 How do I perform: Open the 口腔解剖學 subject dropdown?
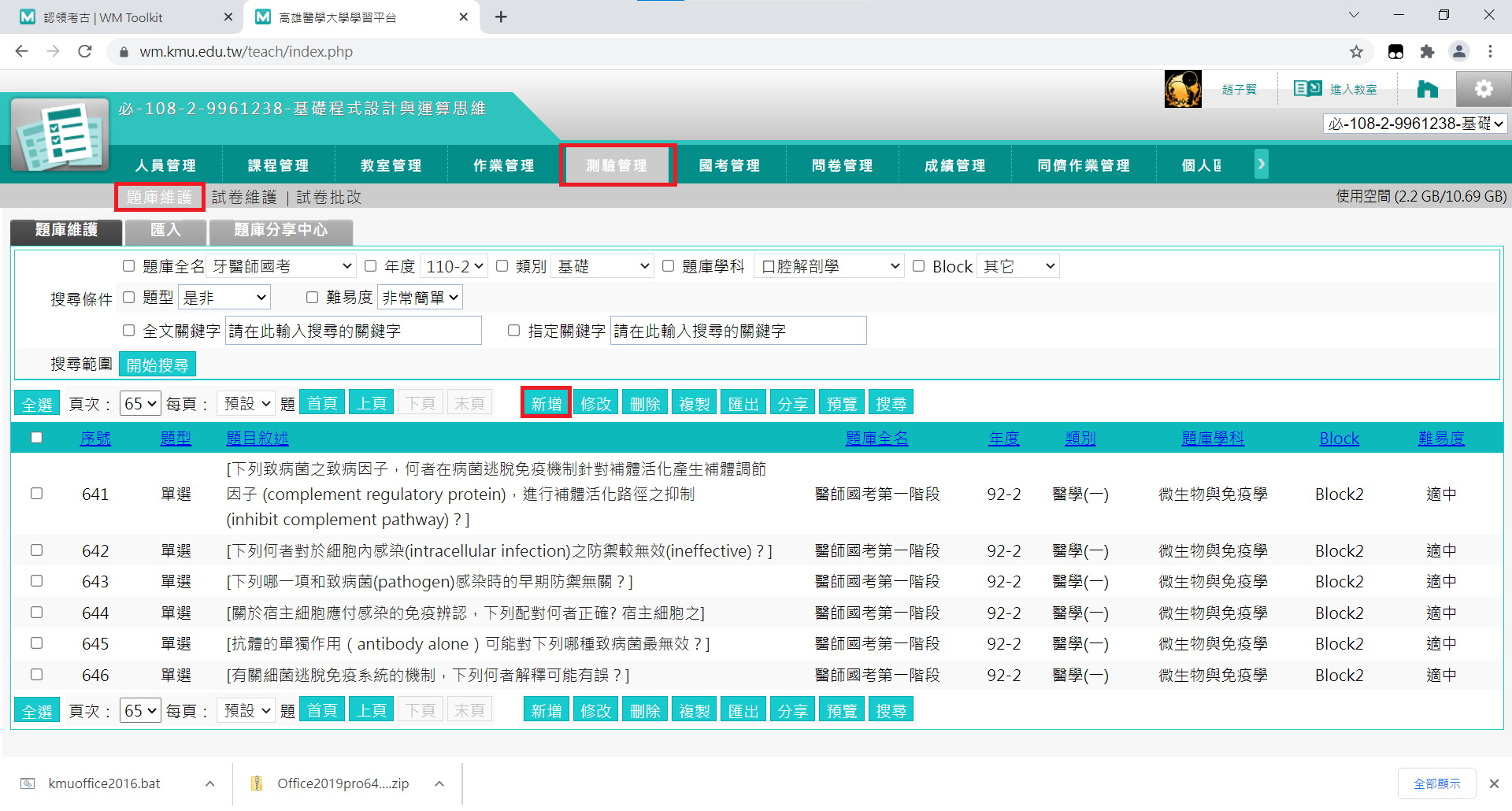pos(828,266)
